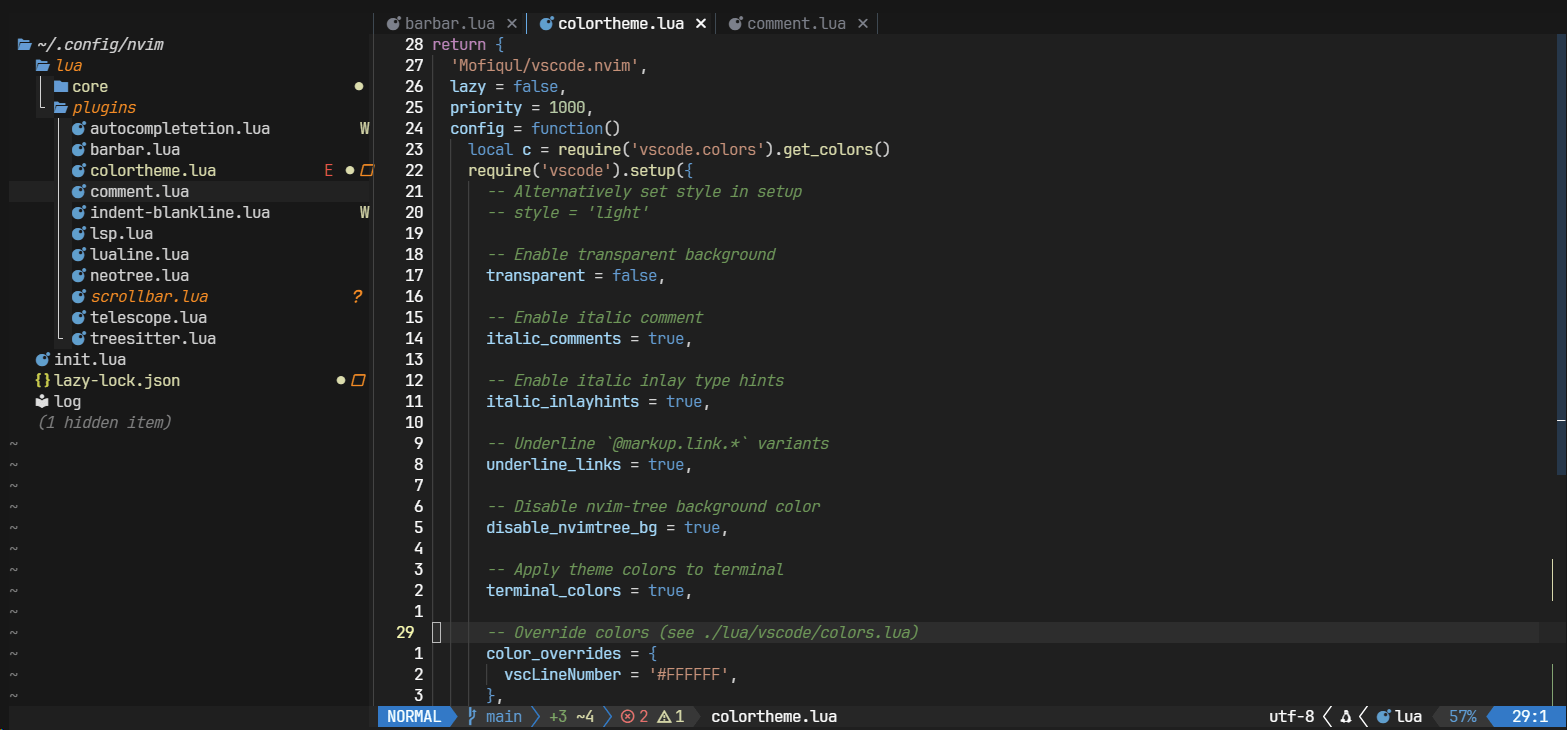The image size is (1567, 730).
Task: Click the git branch icon in statusline
Action: click(x=473, y=717)
